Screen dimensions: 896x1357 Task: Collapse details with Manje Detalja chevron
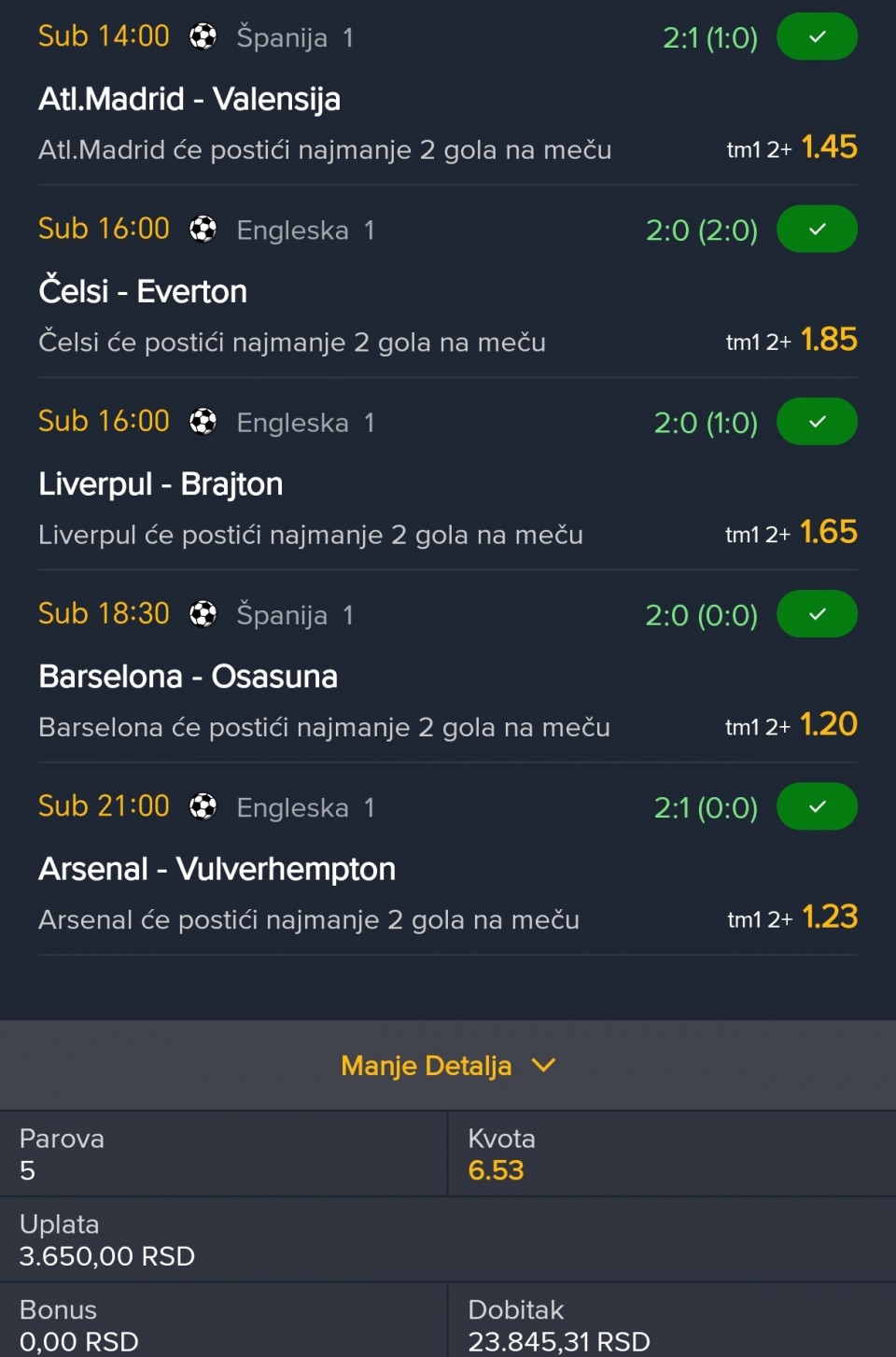[543, 1065]
